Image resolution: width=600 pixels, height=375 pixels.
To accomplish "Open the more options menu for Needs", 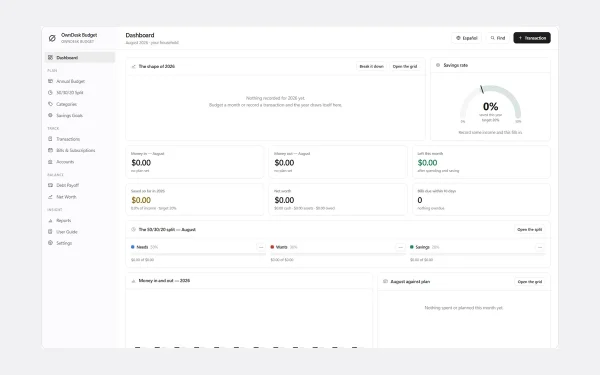I will click(x=261, y=247).
